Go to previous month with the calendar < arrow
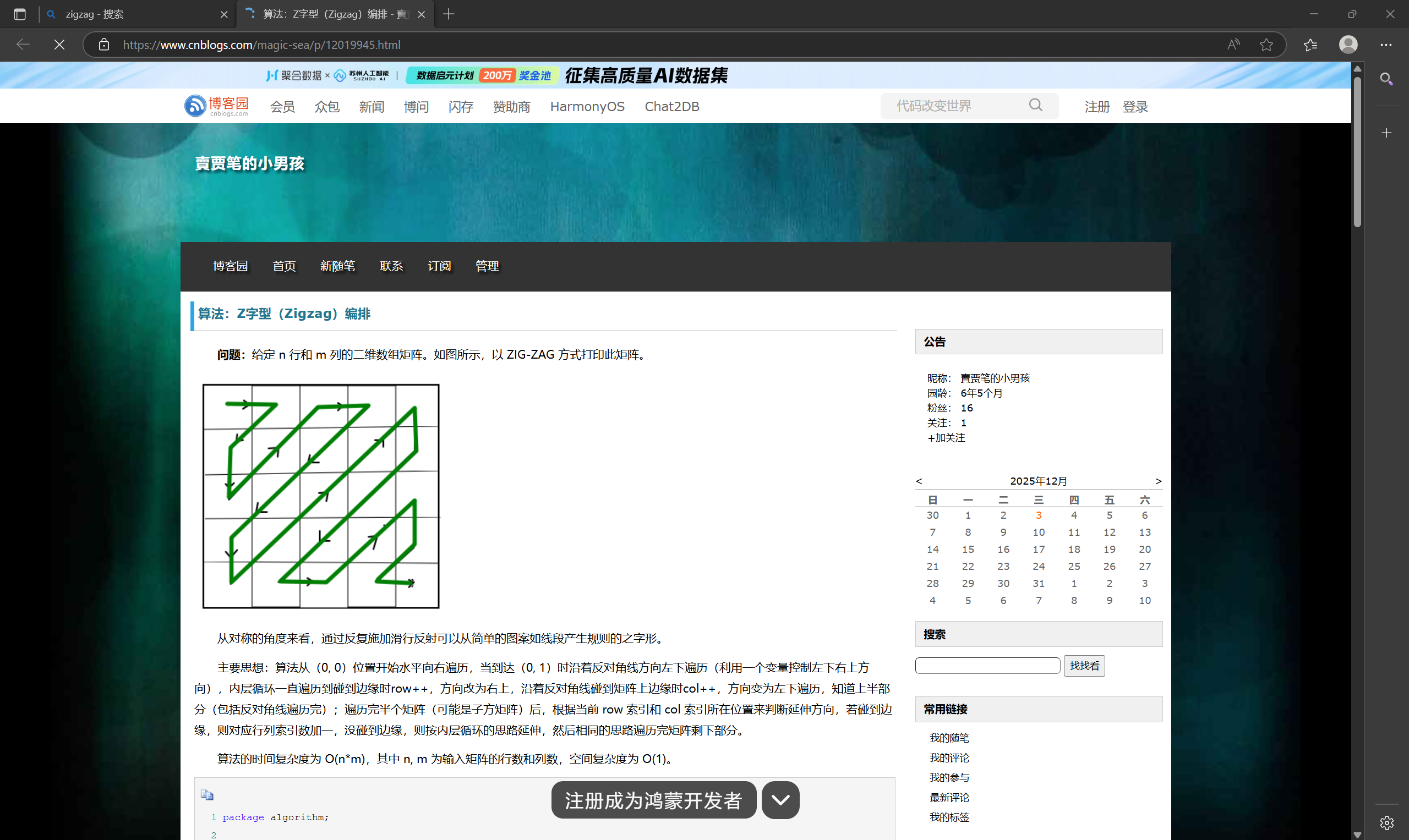 tap(919, 481)
